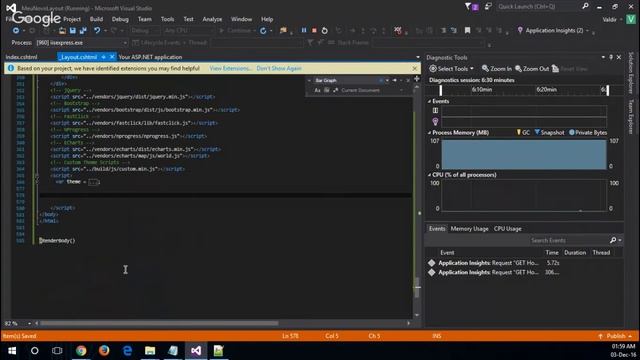Click the Quick Launch search magnifier

(585, 7)
